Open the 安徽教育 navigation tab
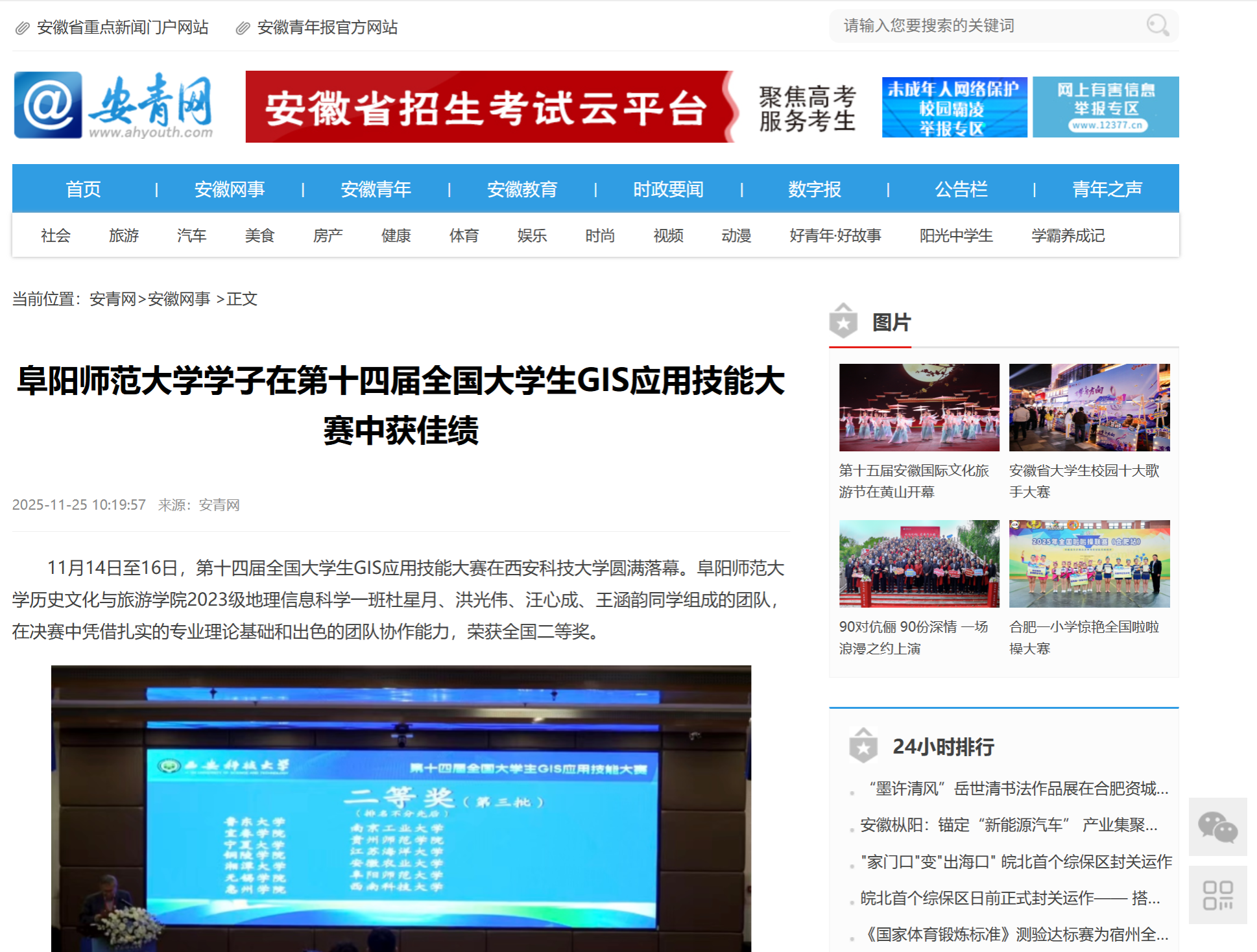1257x952 pixels. [522, 189]
